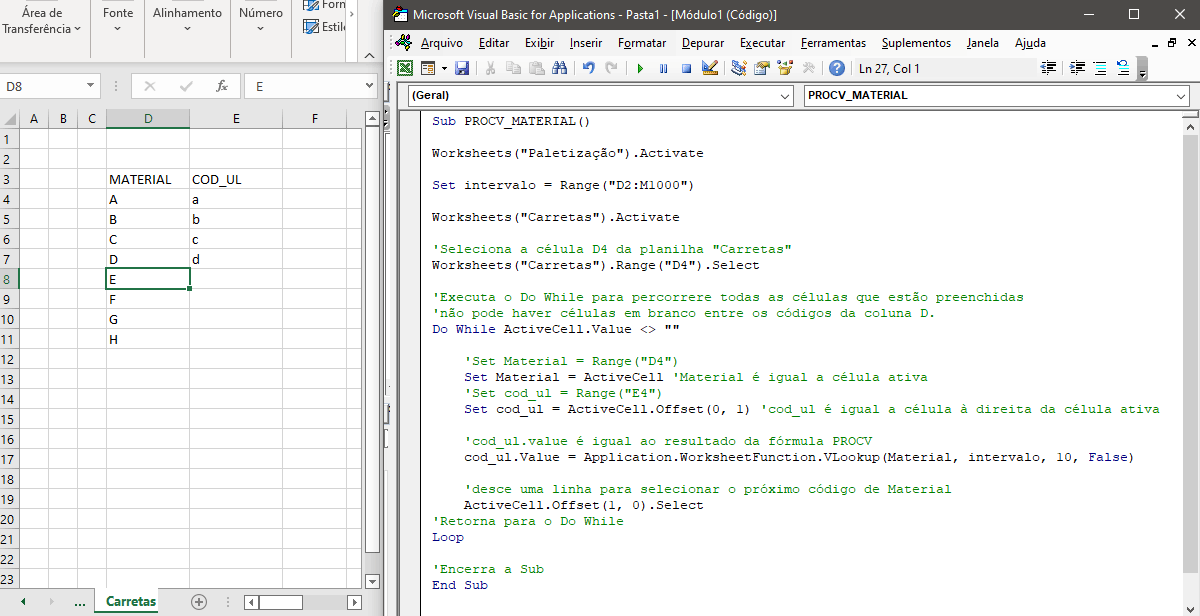Screen dimensions: 1200x616
Task: Expand the Número group in Excel ribbon
Action: pyautogui.click(x=261, y=28)
